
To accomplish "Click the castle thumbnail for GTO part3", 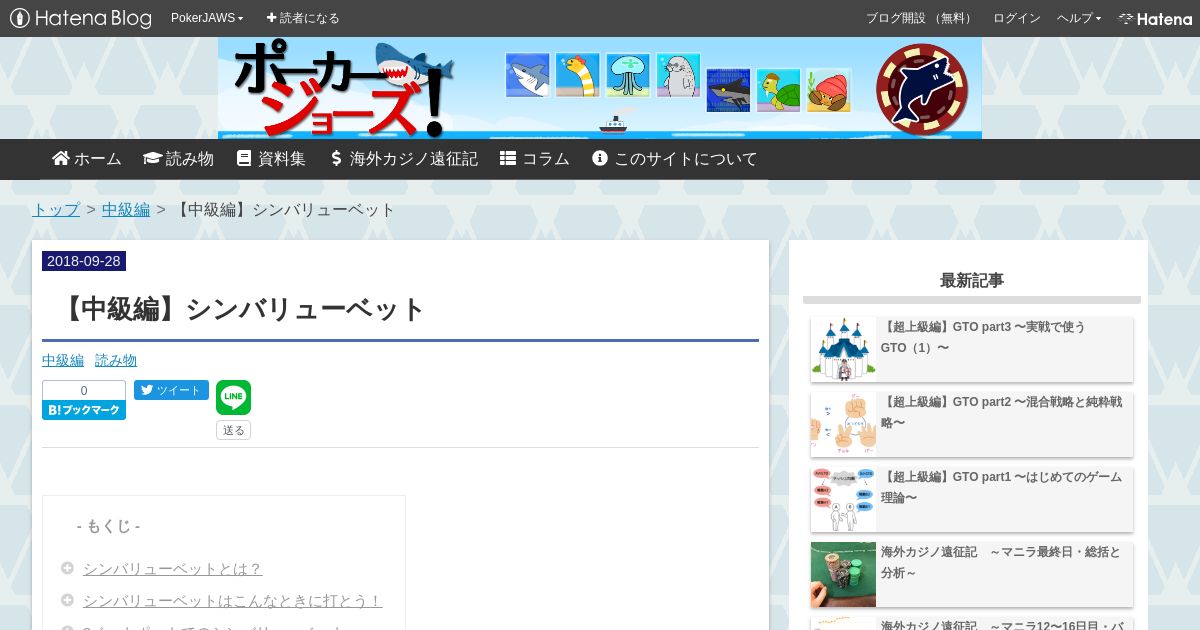I will coord(843,349).
